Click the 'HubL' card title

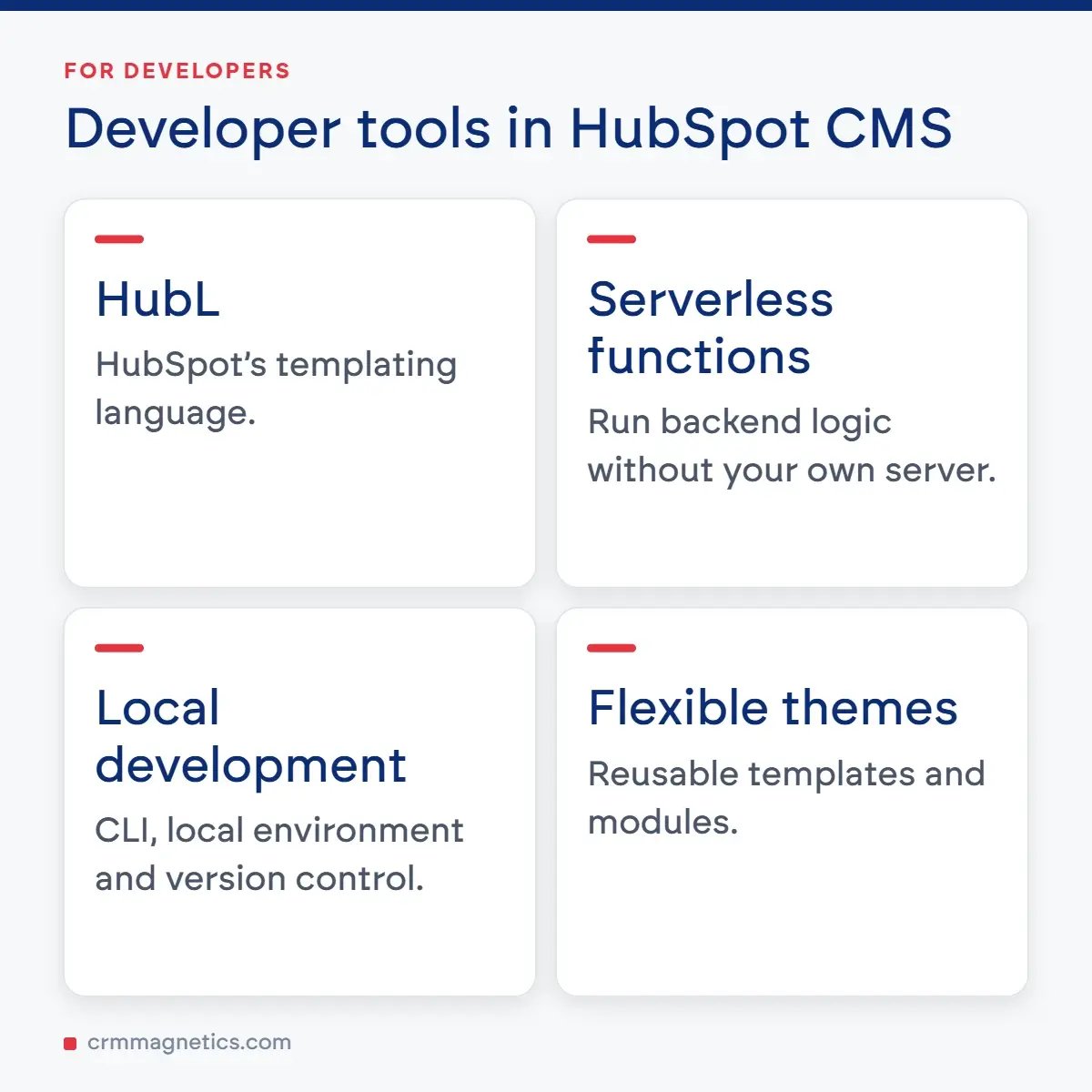click(157, 299)
